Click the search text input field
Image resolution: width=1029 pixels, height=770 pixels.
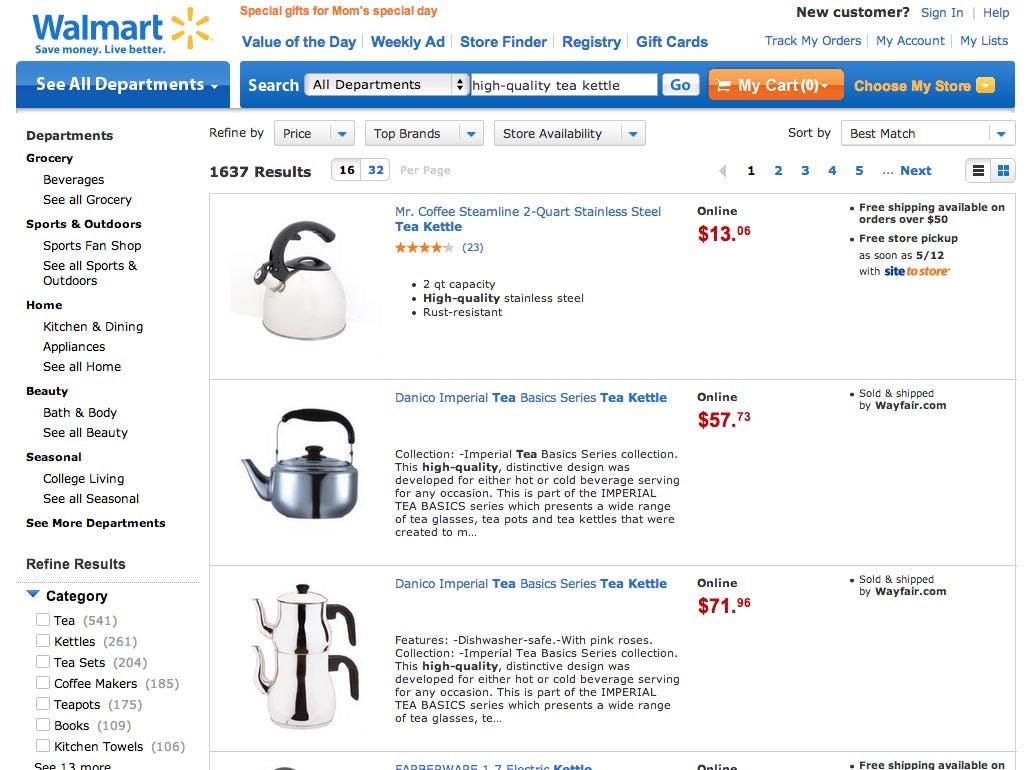564,85
